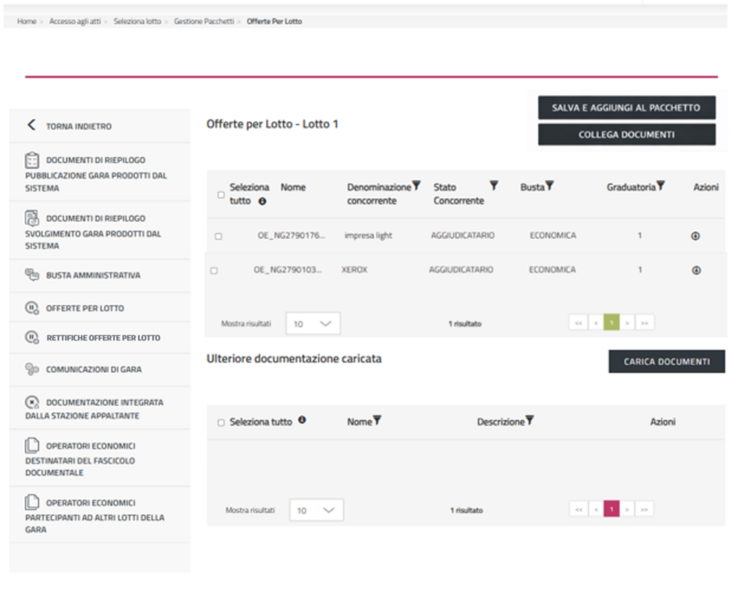Click the OE_NG2790103... file name
The image size is (731, 599).
(x=288, y=269)
